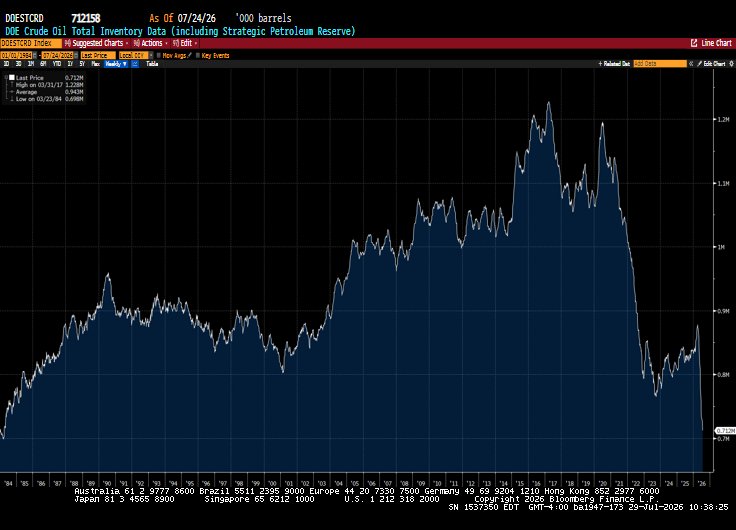Select the YTD time range
736x530 pixels.
(x=57, y=64)
